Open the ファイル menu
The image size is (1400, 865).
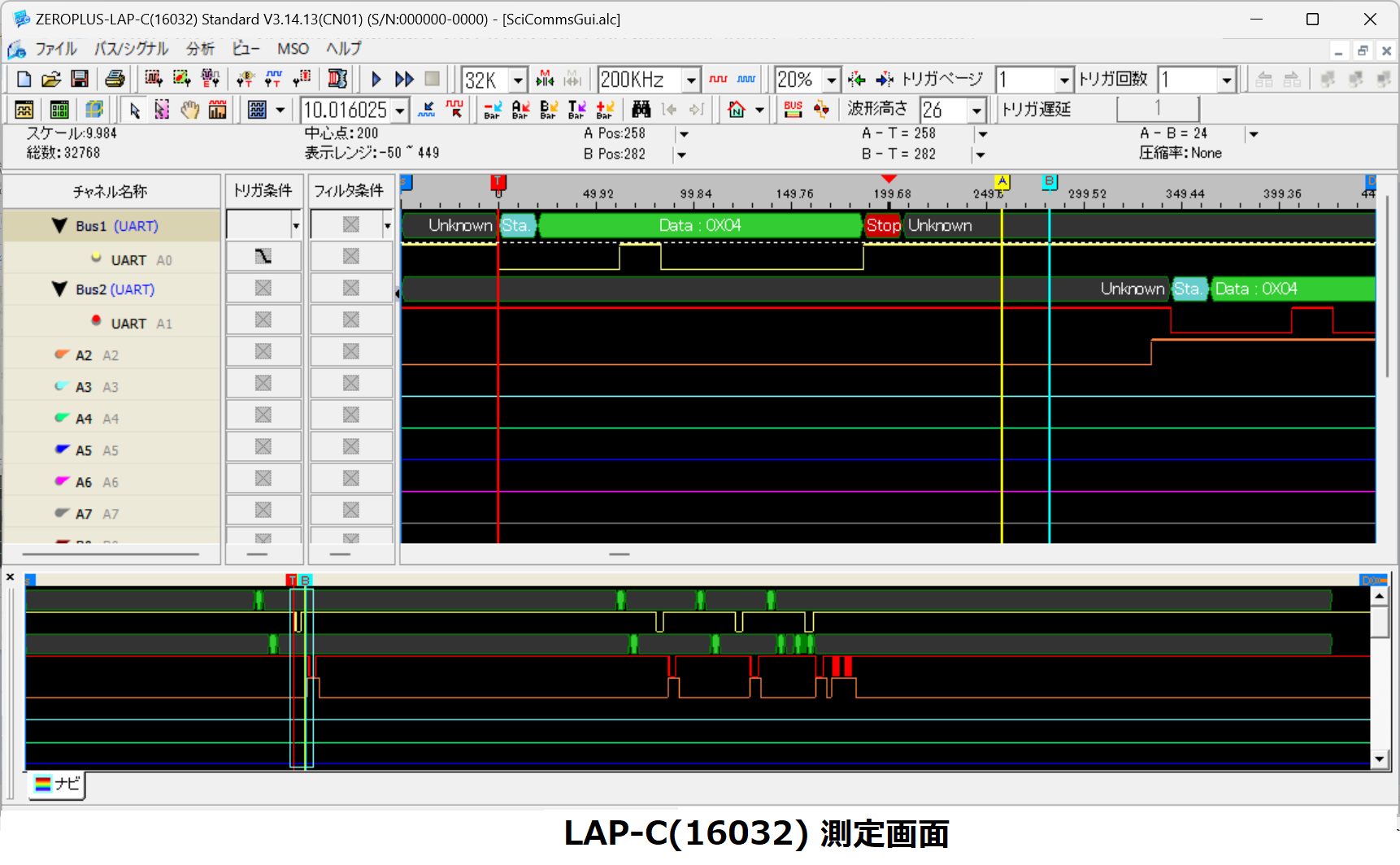[54, 49]
